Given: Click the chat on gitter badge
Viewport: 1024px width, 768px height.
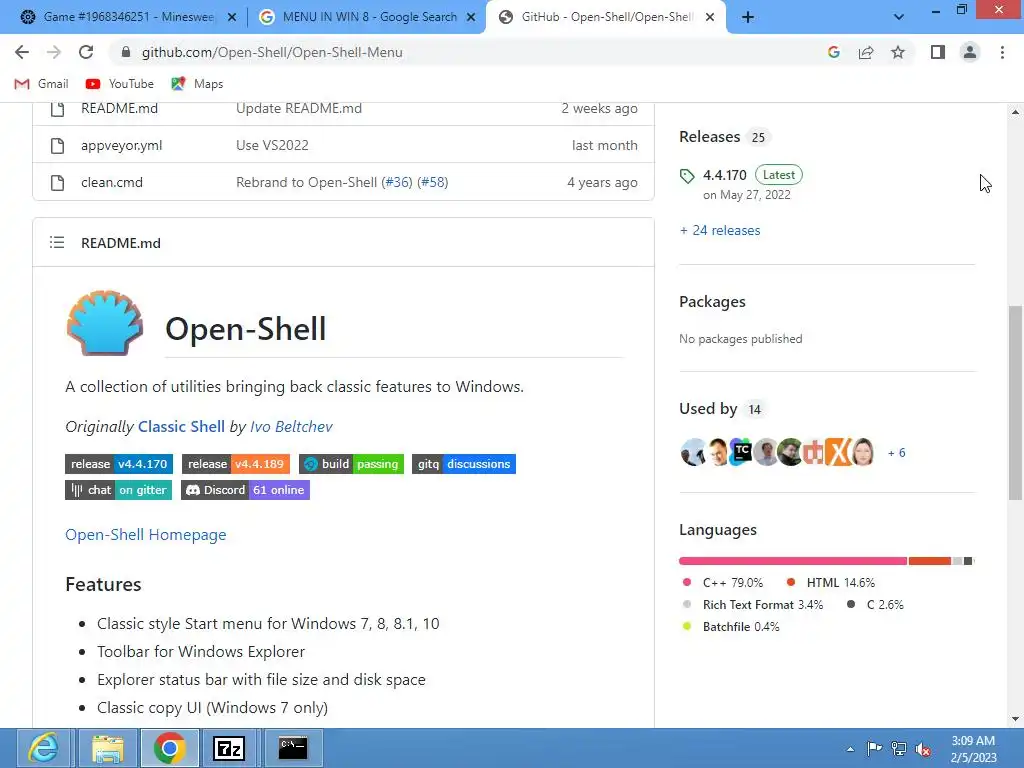Looking at the screenshot, I should click(118, 490).
